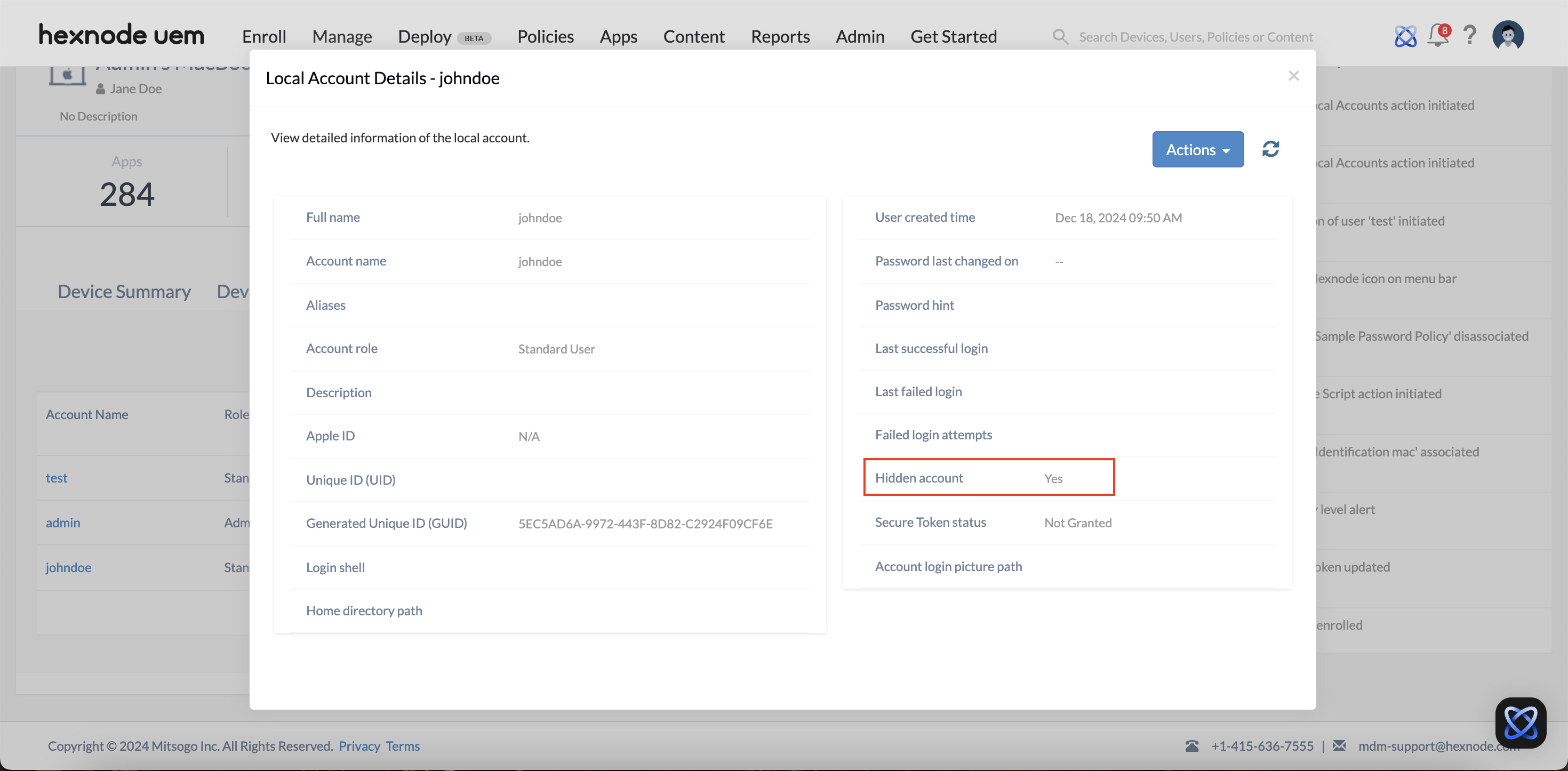Screen dimensions: 1568x771
Task: Open the test account link
Action: click(57, 478)
